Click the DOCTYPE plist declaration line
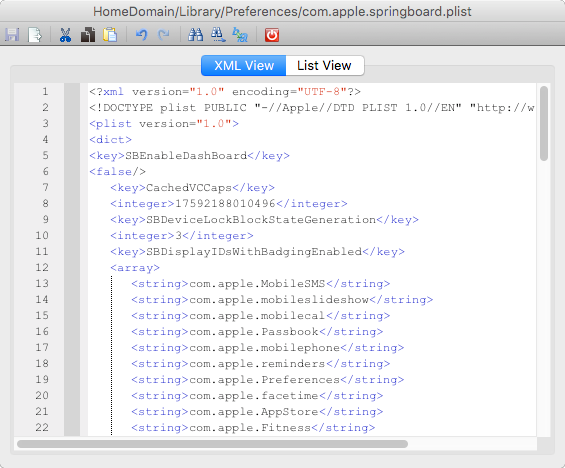 pyautogui.click(x=312, y=108)
